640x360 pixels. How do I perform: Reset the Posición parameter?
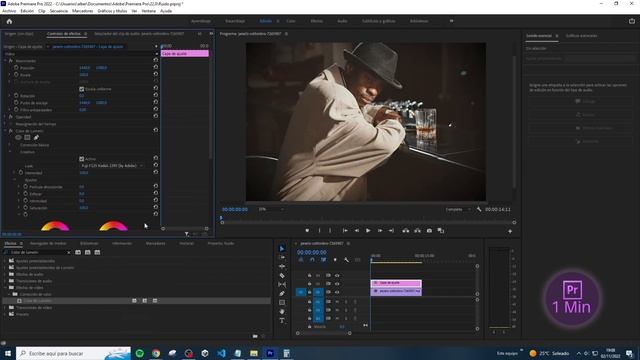156,67
